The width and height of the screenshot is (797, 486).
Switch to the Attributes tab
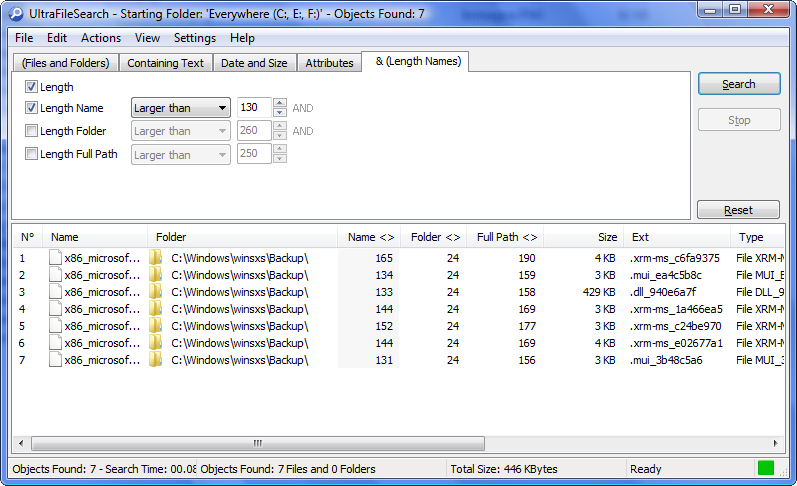click(329, 63)
